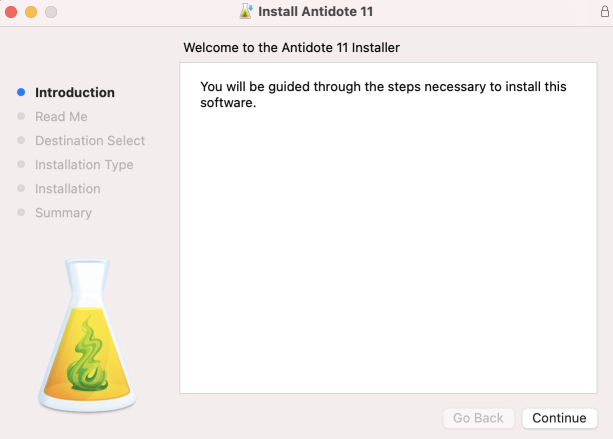The height and width of the screenshot is (439, 613).
Task: Open the Installation Type step
Action: (x=84, y=165)
